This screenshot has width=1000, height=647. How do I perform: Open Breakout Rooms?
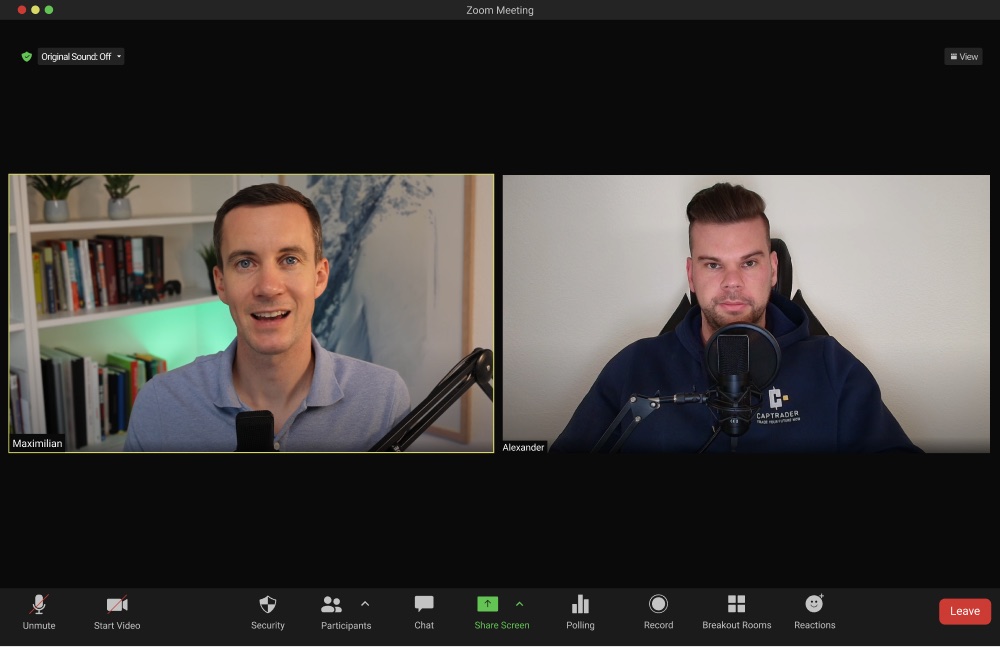(x=736, y=604)
